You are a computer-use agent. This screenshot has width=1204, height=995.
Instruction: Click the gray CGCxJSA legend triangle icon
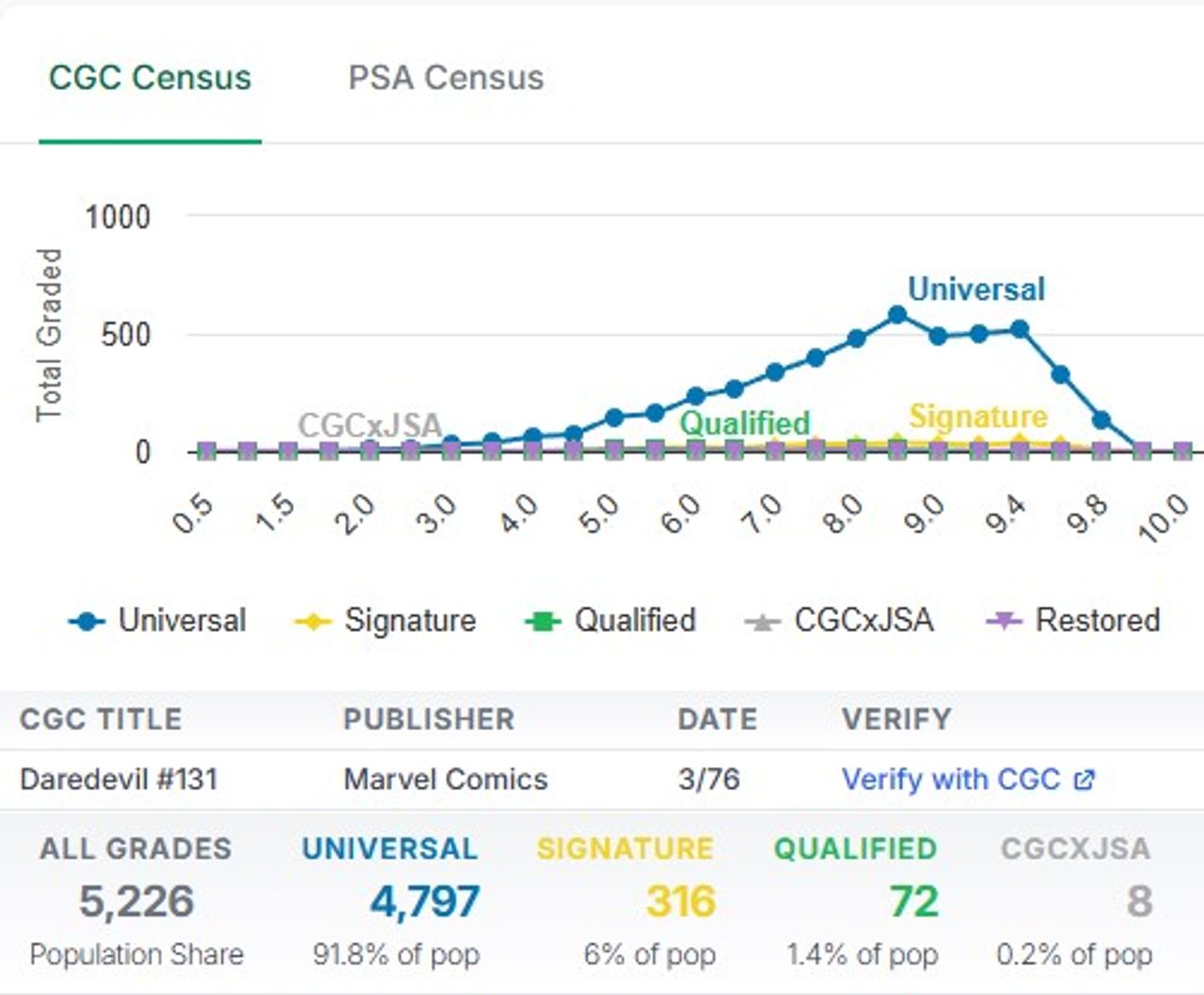click(762, 622)
